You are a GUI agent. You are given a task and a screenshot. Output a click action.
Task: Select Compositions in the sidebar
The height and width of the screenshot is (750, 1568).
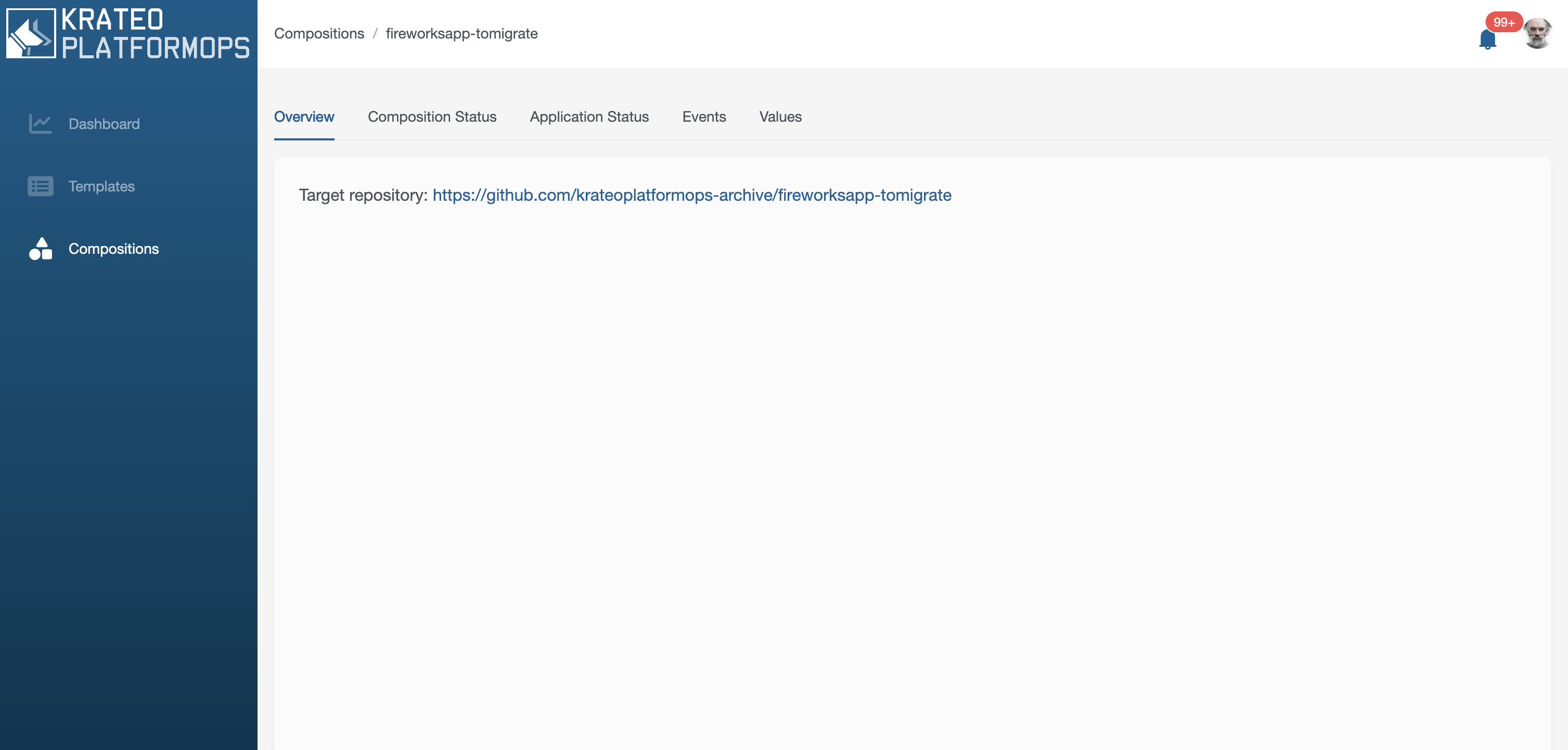click(113, 249)
